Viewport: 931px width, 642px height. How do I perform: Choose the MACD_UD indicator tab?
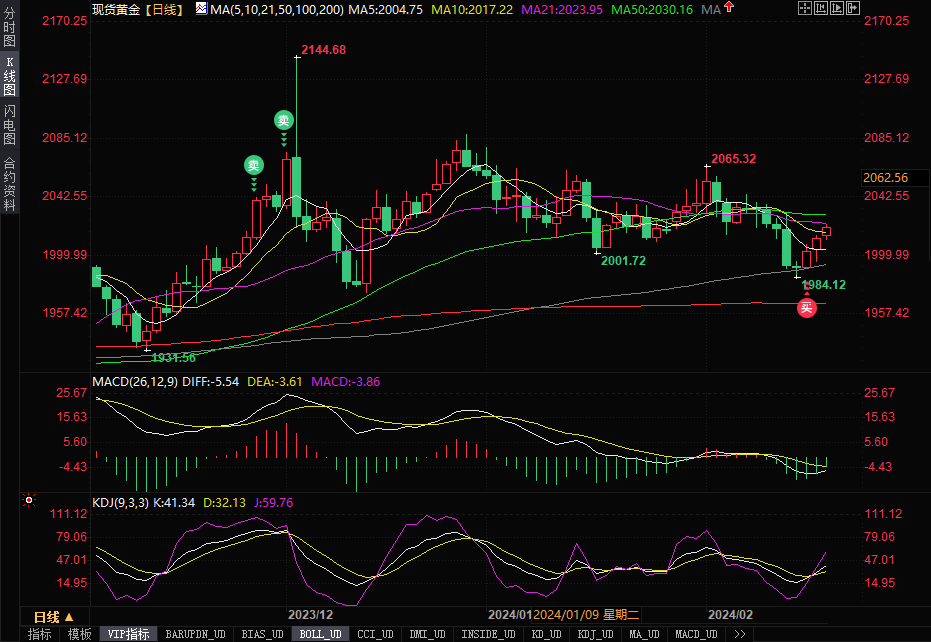[695, 634]
